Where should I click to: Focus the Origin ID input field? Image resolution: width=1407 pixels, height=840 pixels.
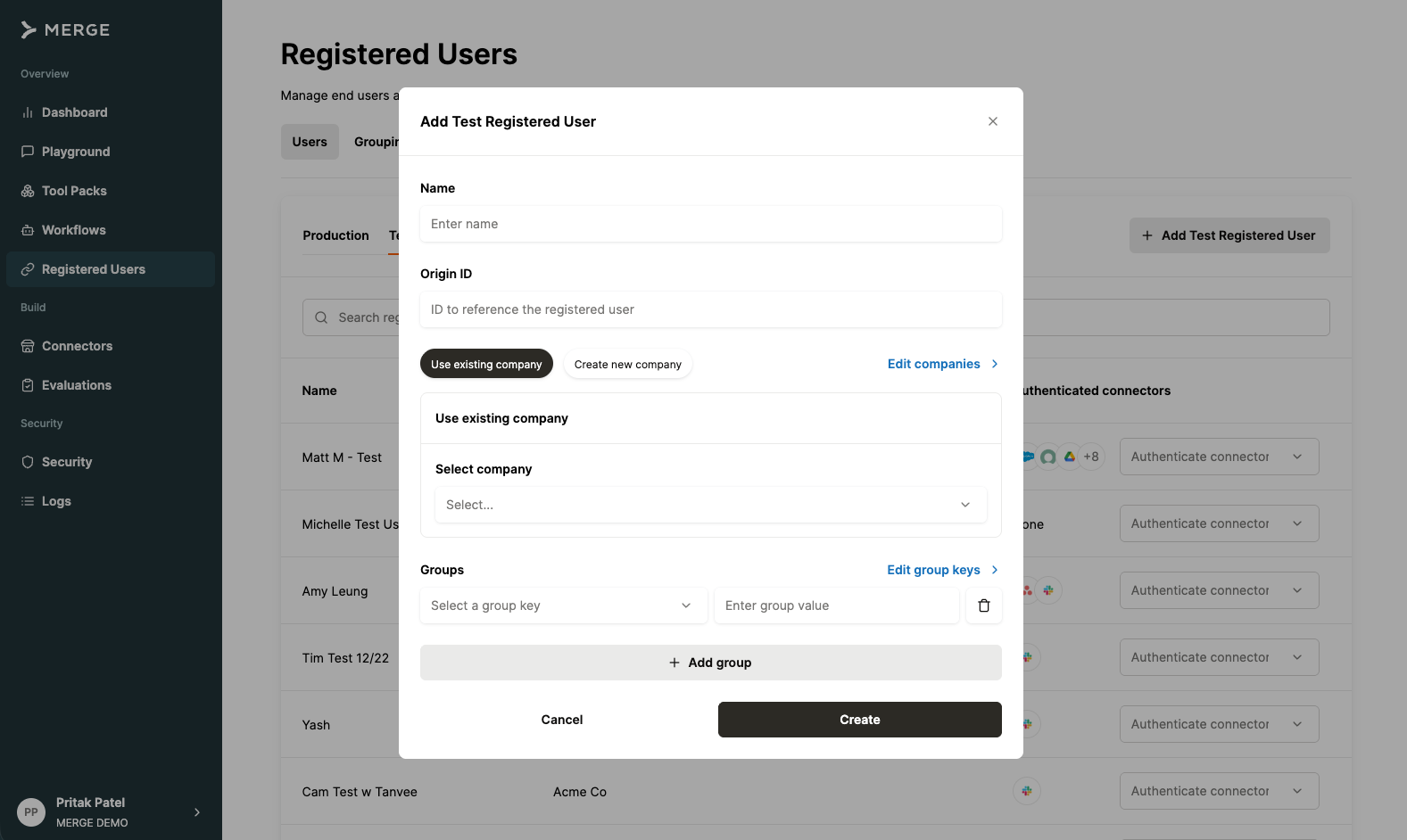coord(711,309)
